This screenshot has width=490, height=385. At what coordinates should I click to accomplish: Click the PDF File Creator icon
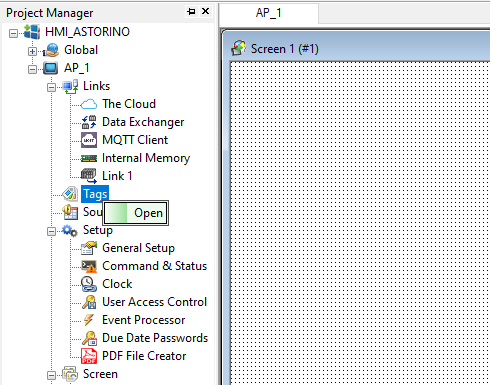pos(89,356)
